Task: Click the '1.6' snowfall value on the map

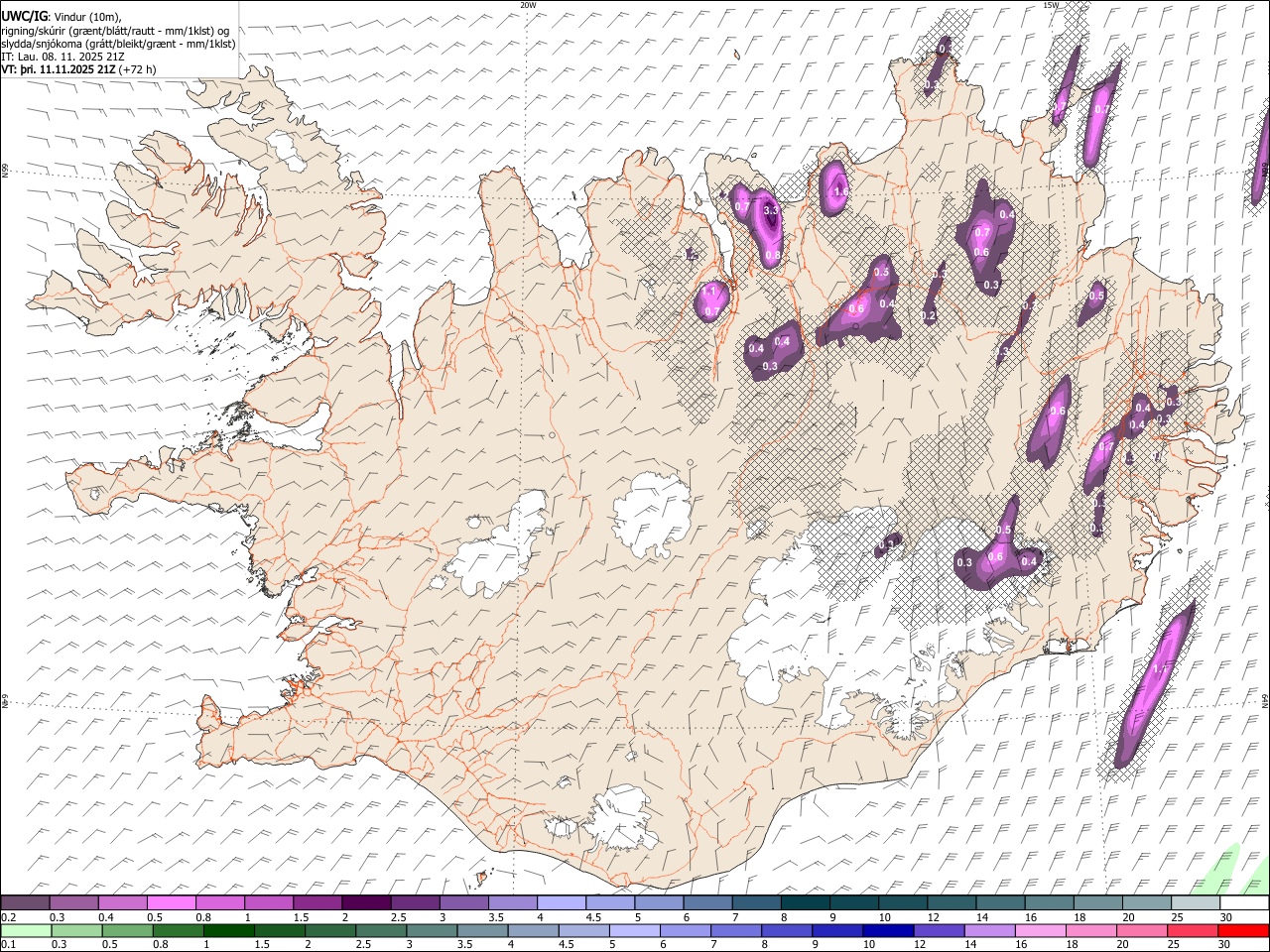Action: pos(841,191)
